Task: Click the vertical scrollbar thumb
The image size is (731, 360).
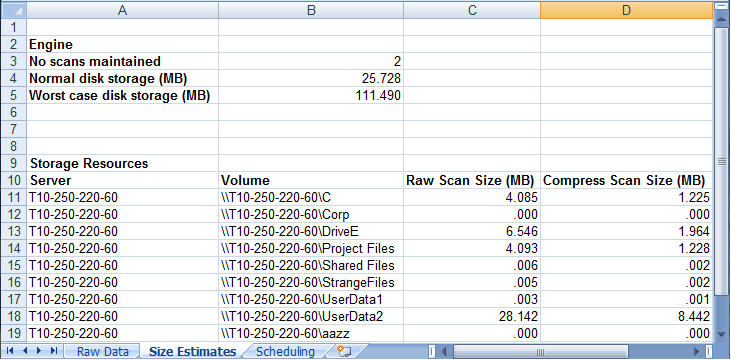Action: pyautogui.click(x=721, y=161)
